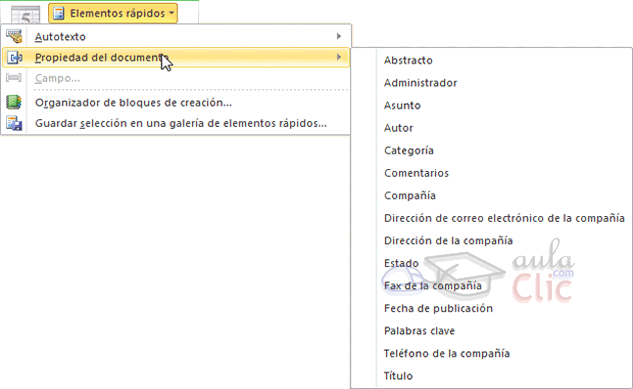This screenshot has height=389, width=633.
Task: Click the Organizador de bloques green icon
Action: [x=14, y=102]
